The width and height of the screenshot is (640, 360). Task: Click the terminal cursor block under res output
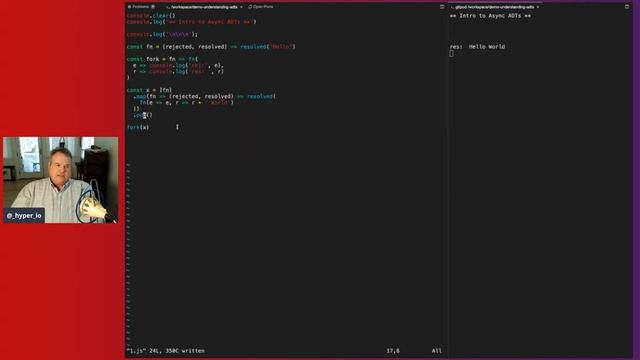pyautogui.click(x=451, y=53)
